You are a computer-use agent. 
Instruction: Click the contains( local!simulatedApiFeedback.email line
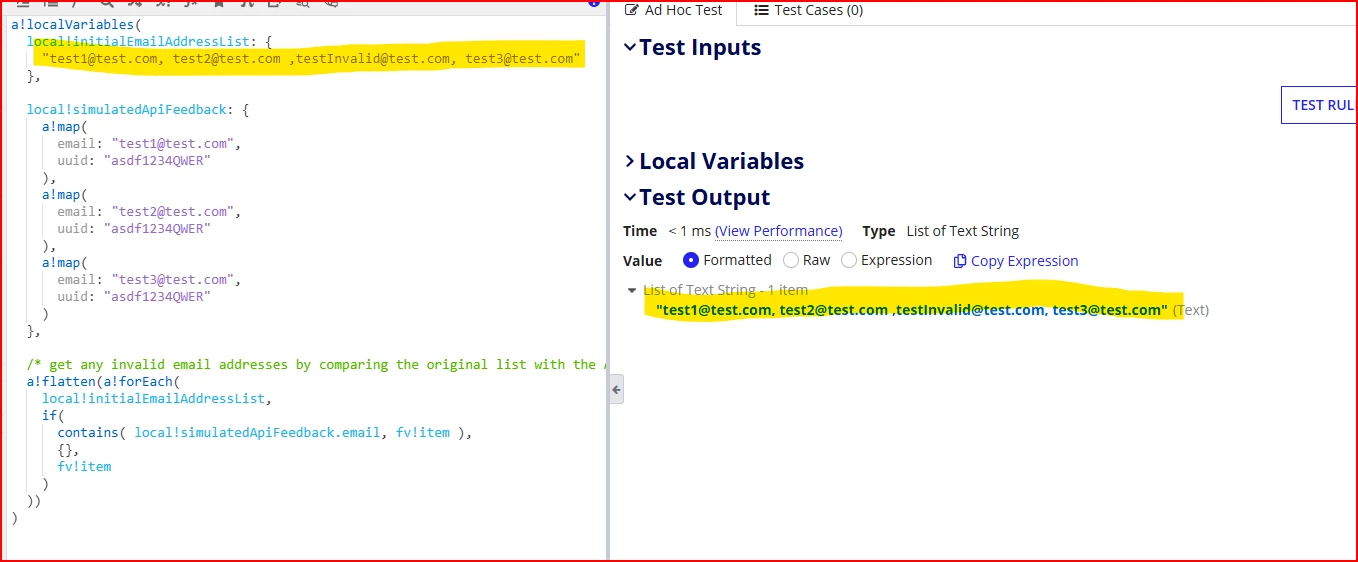[x=264, y=433]
